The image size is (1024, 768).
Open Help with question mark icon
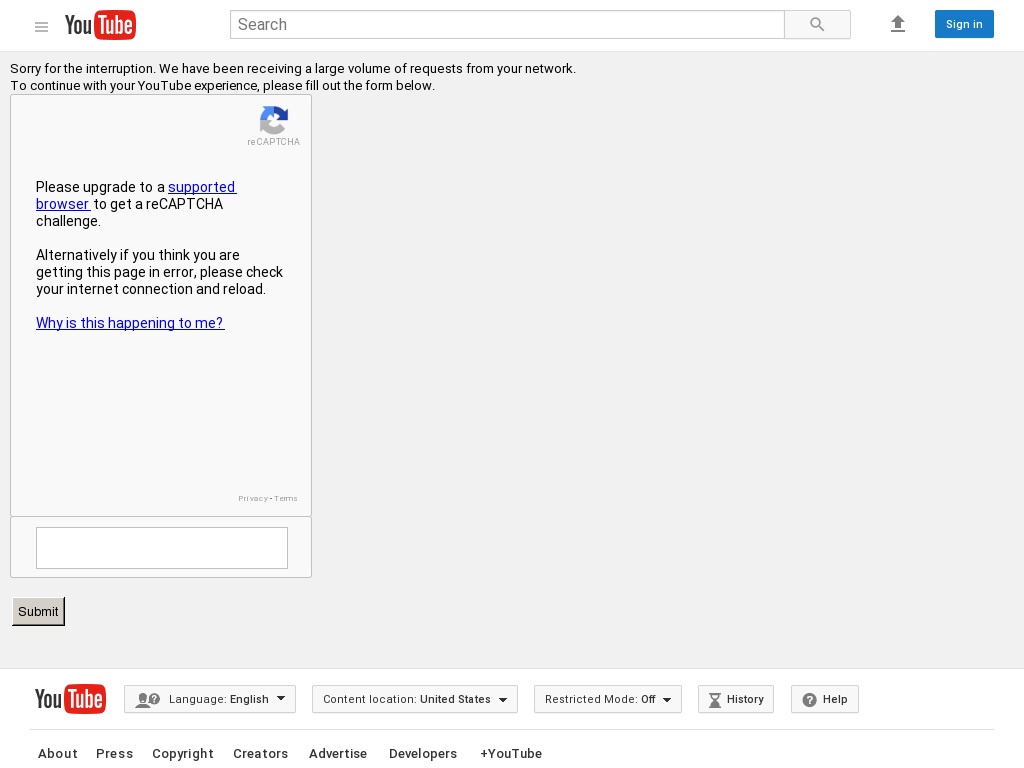824,699
